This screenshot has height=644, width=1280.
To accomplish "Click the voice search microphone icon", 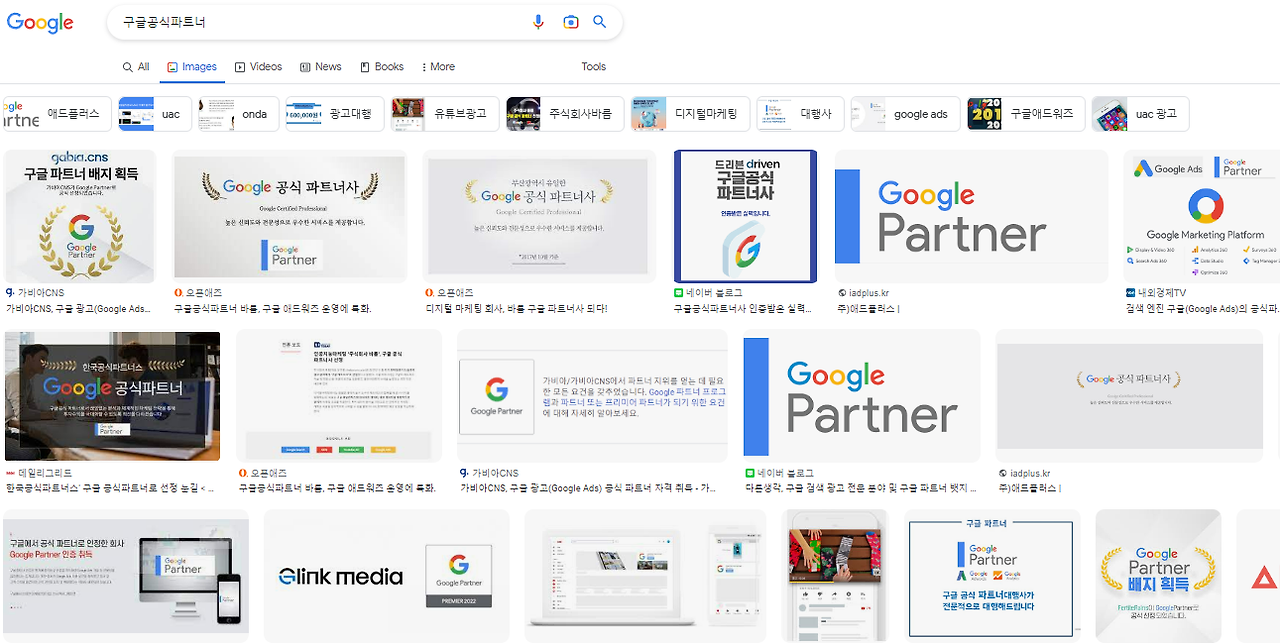I will coord(539,22).
